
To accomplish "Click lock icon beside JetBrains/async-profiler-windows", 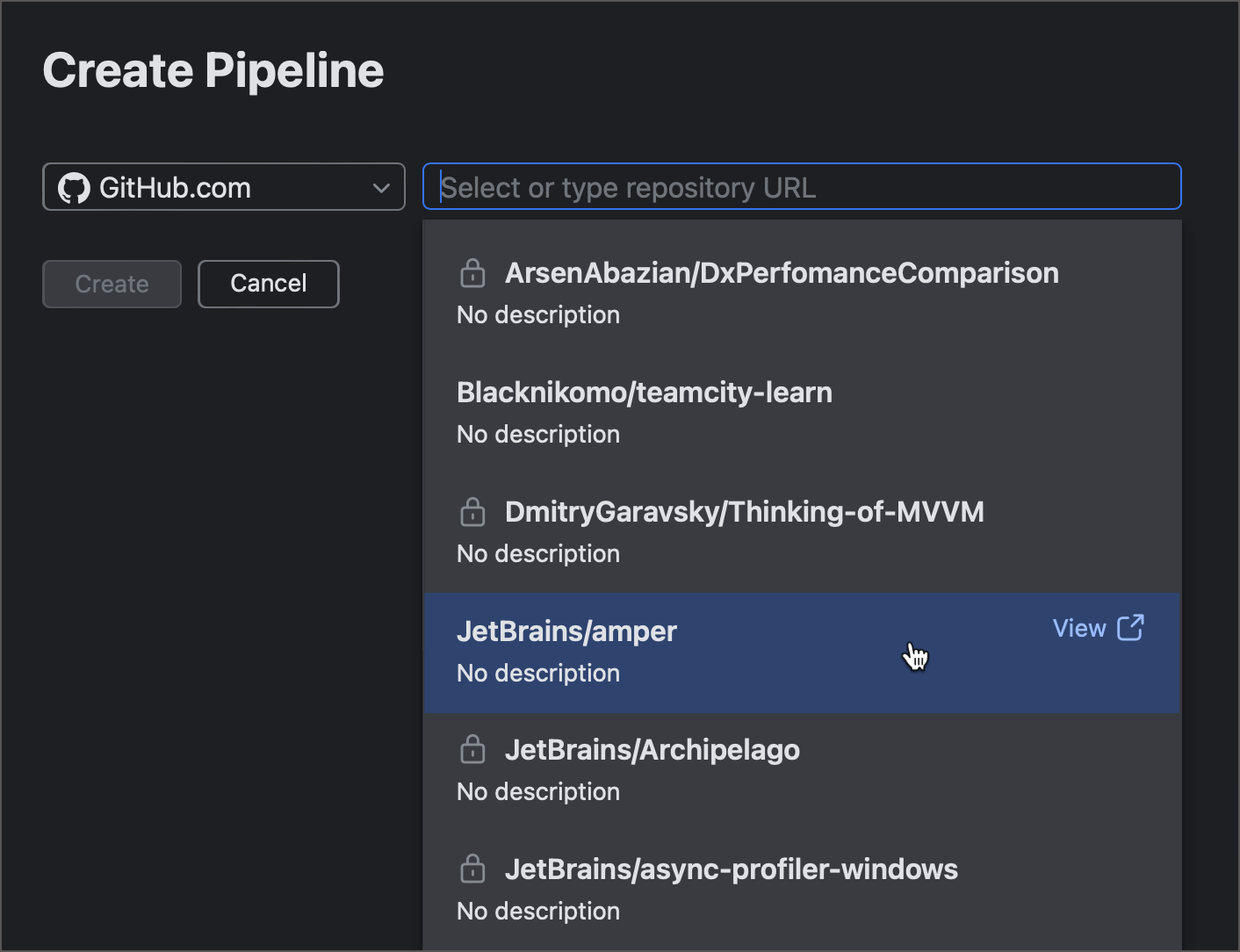I will (x=472, y=869).
